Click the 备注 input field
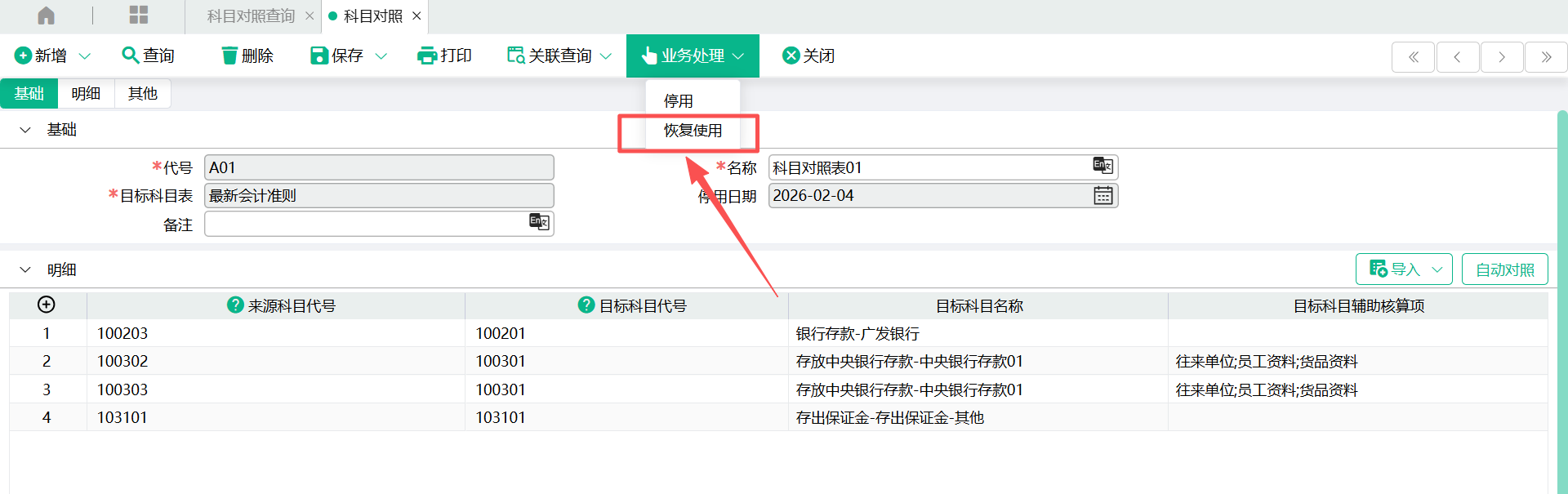 (x=367, y=224)
